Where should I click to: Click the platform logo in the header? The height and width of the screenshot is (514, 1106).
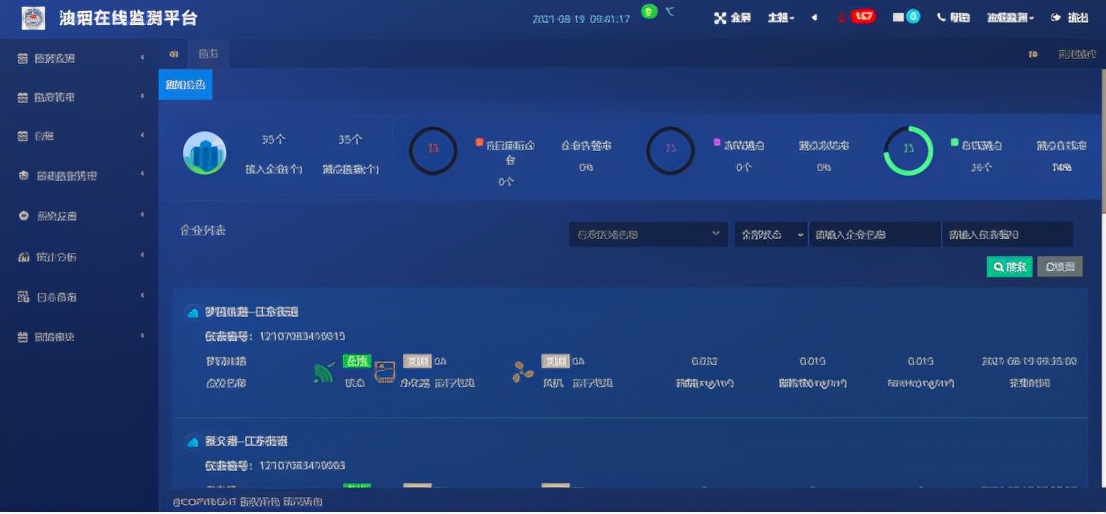[33, 18]
